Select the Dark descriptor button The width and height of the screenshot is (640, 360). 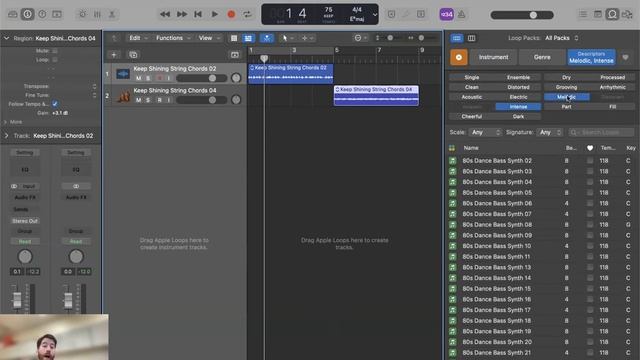[x=518, y=117]
